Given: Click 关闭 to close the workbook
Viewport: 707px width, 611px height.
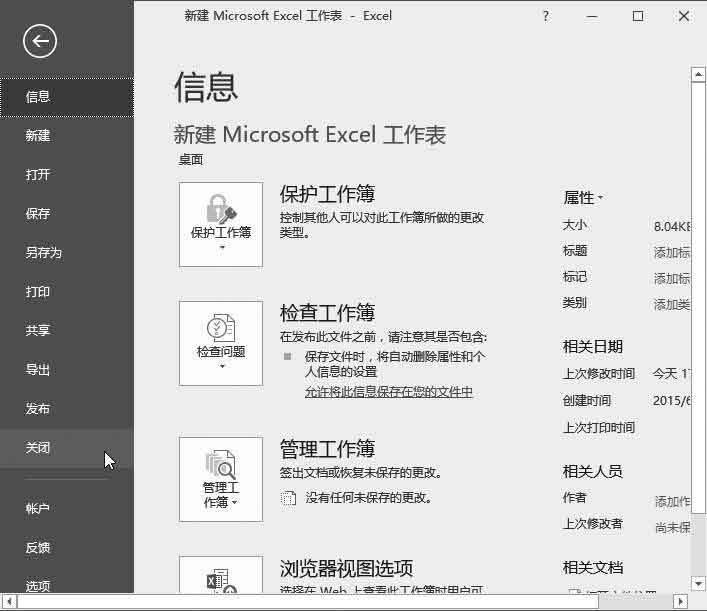Looking at the screenshot, I should [x=38, y=448].
